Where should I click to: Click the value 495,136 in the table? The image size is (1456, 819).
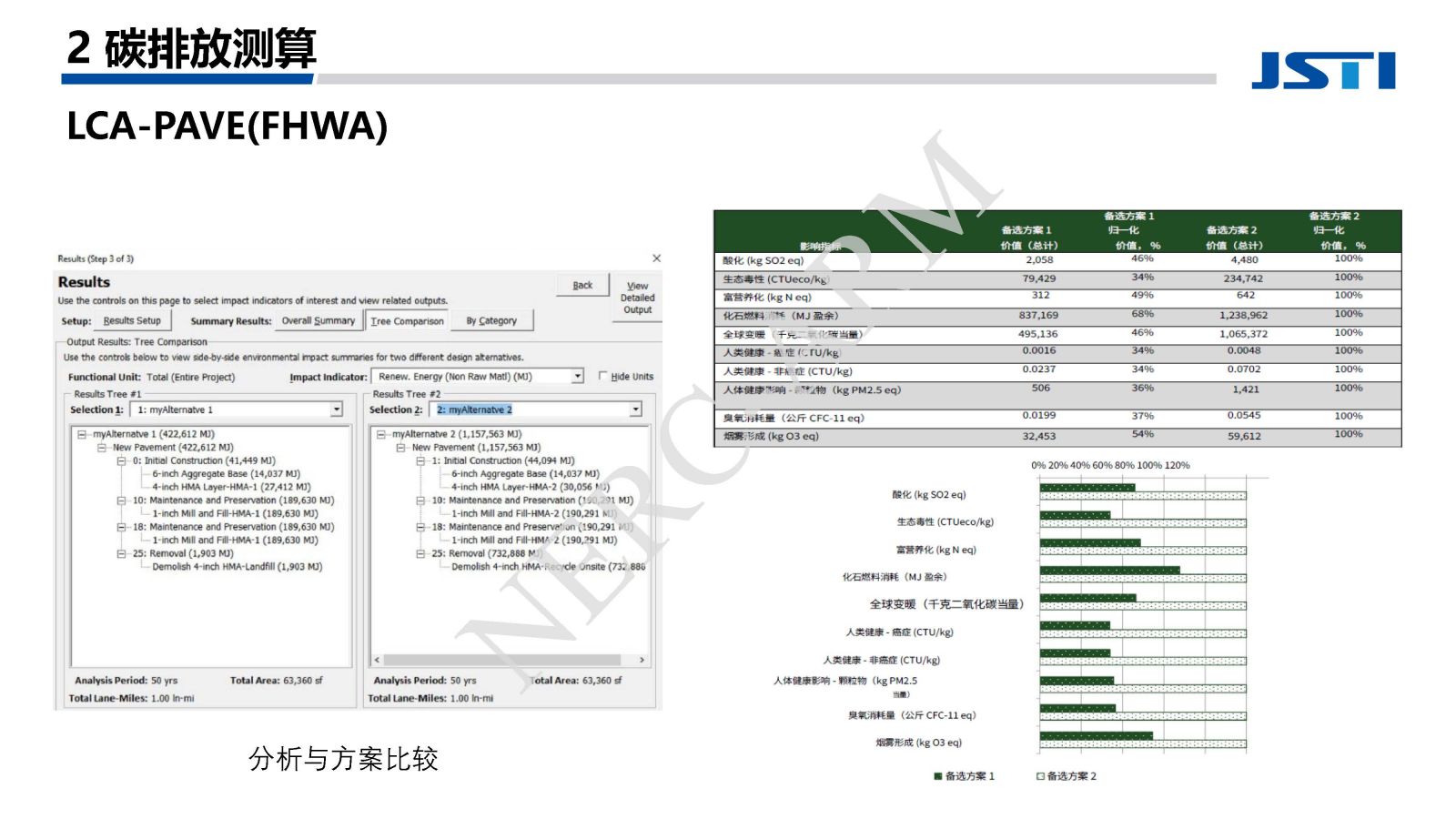[x=1038, y=334]
